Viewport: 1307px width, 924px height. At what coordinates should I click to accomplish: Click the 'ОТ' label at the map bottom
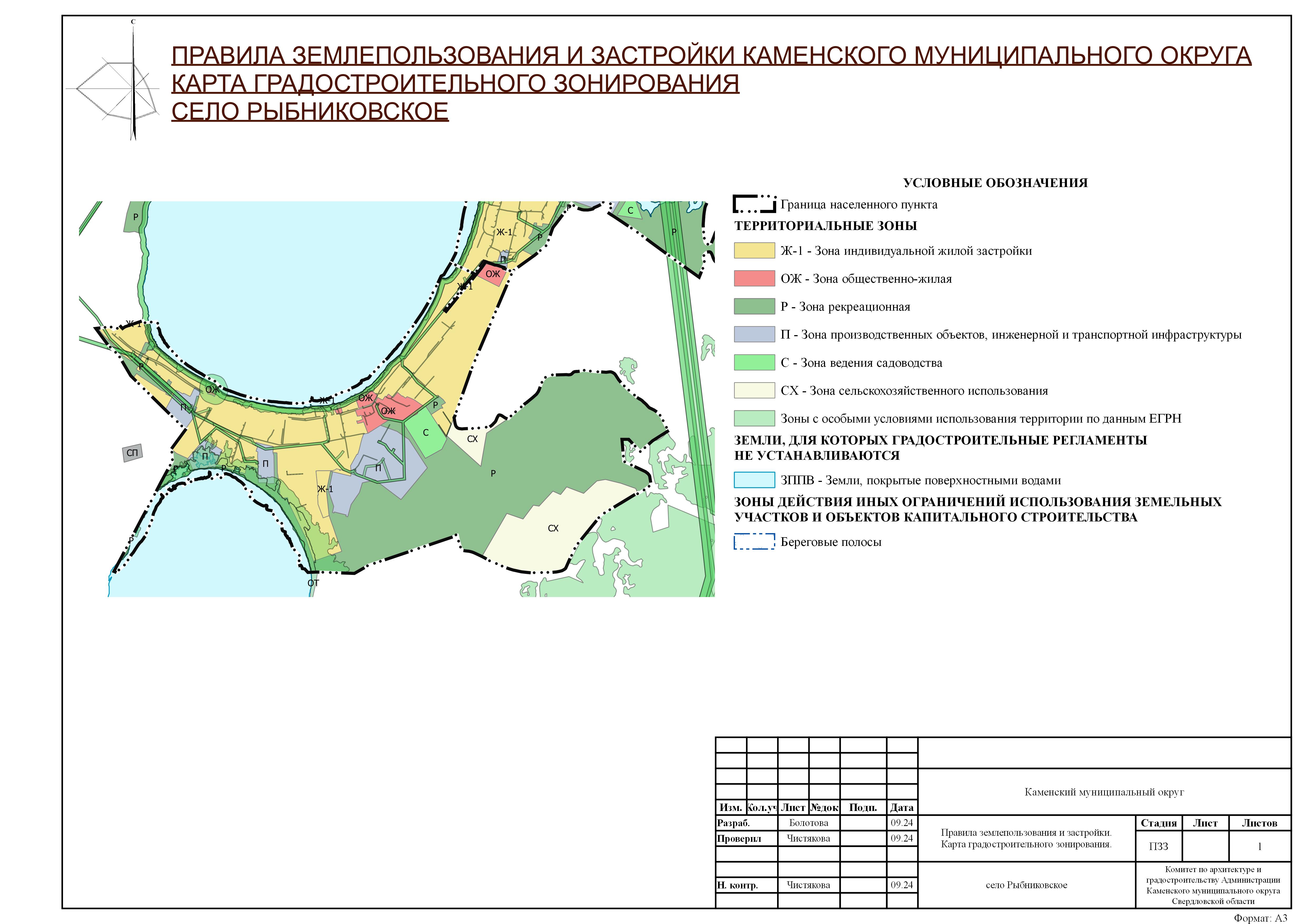coord(313,583)
